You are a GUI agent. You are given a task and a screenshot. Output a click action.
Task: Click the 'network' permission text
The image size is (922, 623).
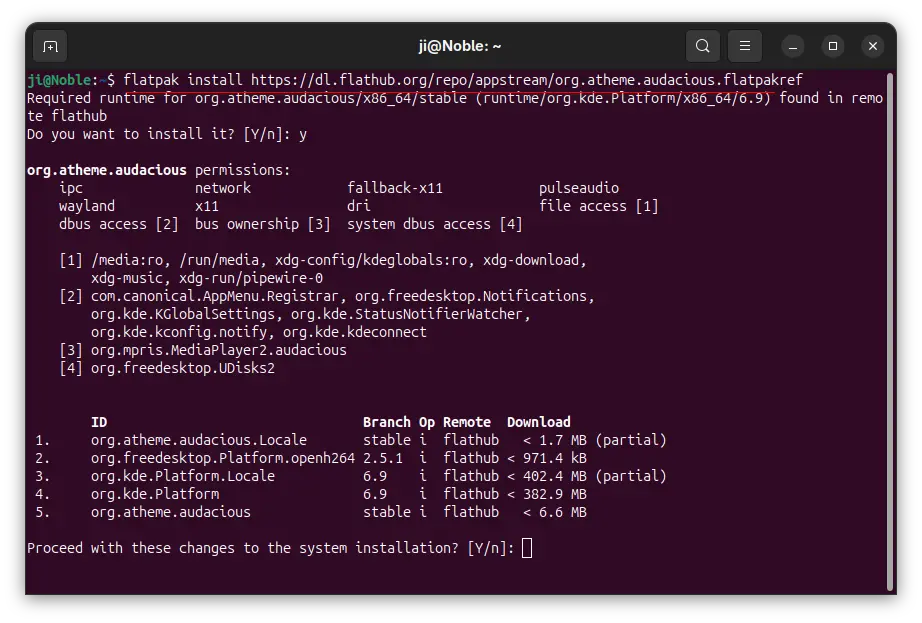223,189
